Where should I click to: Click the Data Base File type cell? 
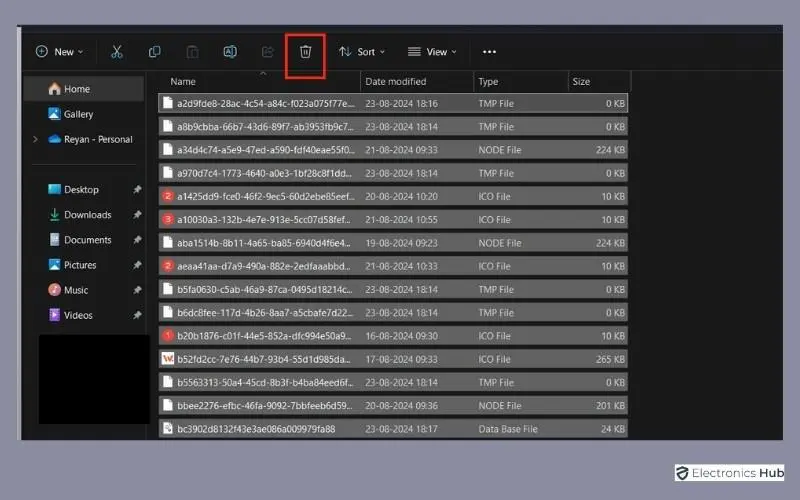coord(508,429)
